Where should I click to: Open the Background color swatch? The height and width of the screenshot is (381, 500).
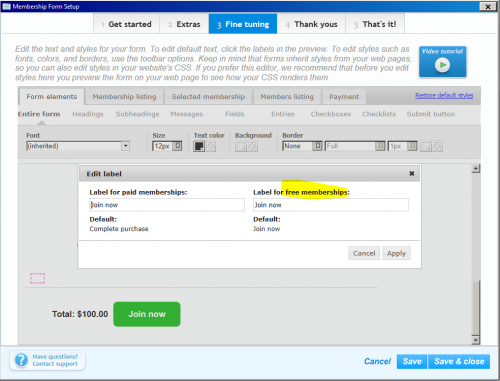click(240, 146)
